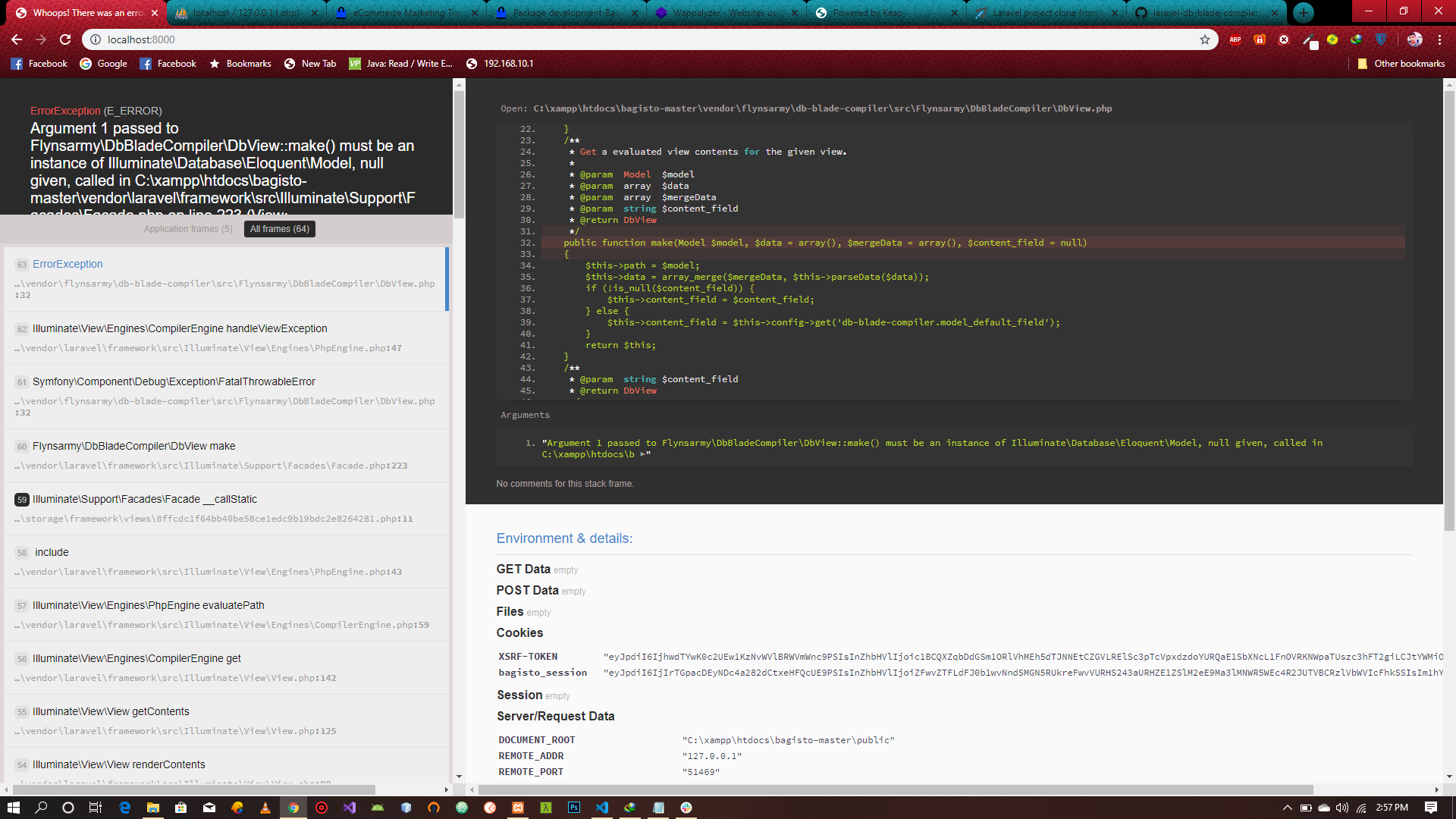Show Application frames (5) only
1456x819 pixels.
(x=188, y=229)
